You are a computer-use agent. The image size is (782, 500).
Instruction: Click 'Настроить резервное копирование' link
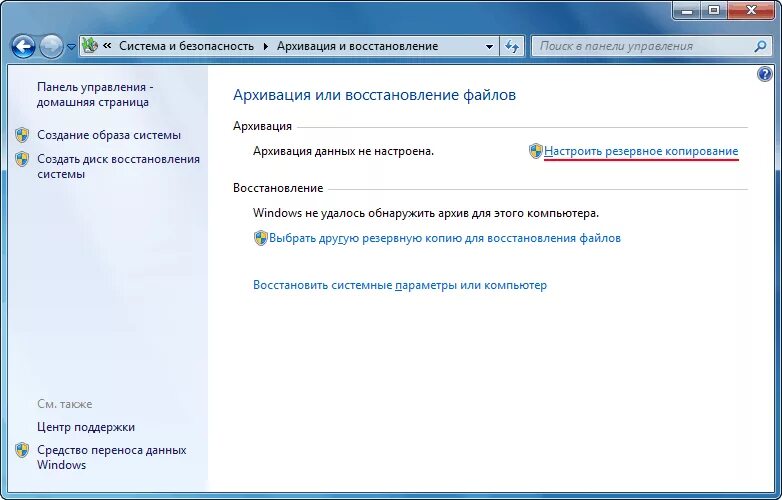tap(641, 151)
